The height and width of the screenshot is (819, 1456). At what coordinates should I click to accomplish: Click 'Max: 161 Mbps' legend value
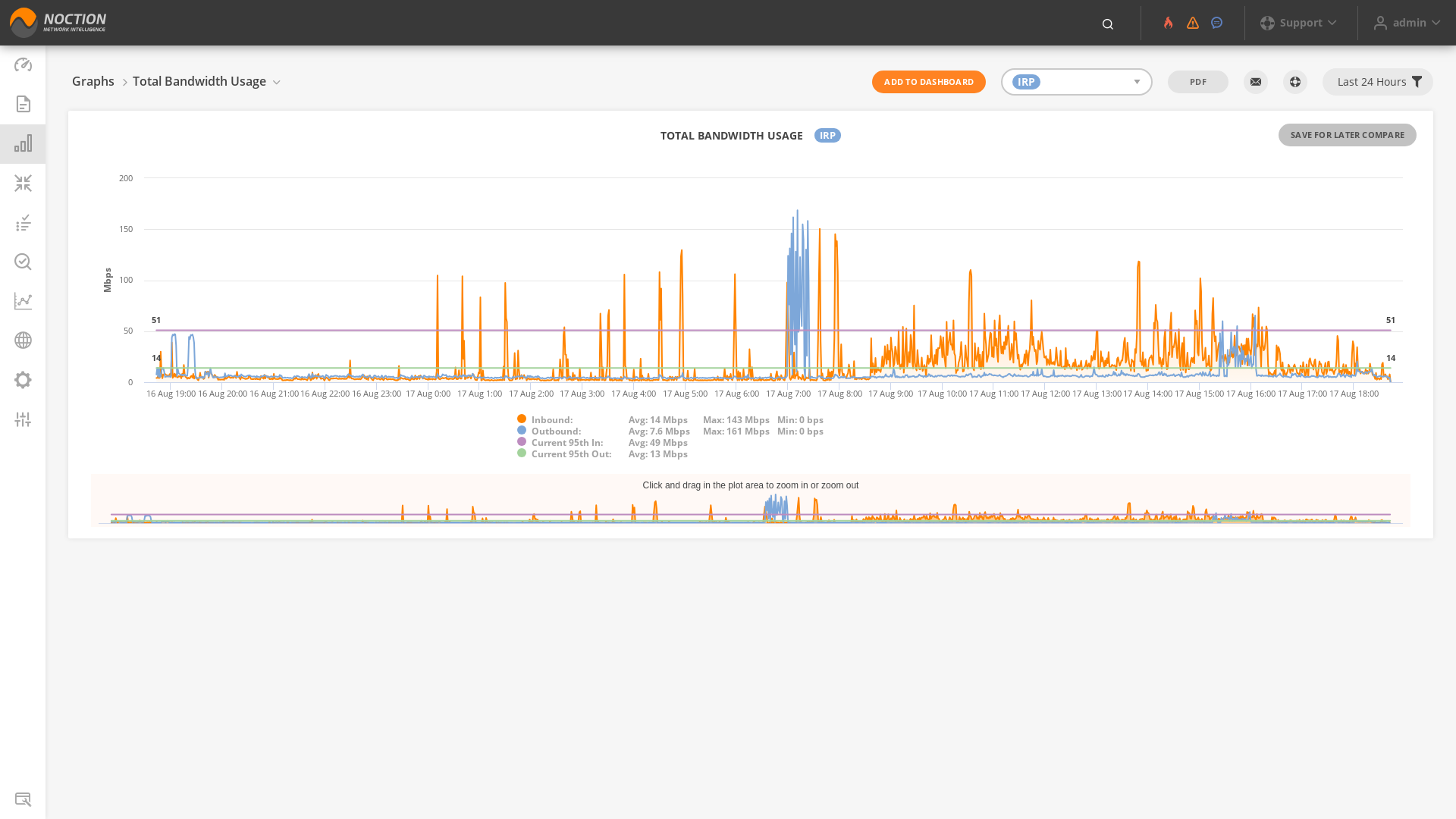coord(736,431)
